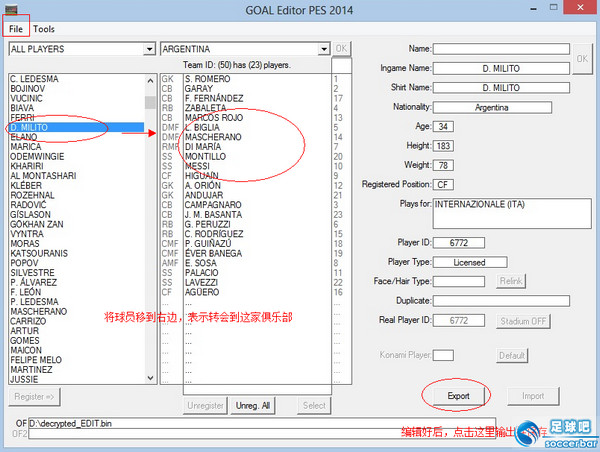Click the Shirt Name field

(x=501, y=88)
